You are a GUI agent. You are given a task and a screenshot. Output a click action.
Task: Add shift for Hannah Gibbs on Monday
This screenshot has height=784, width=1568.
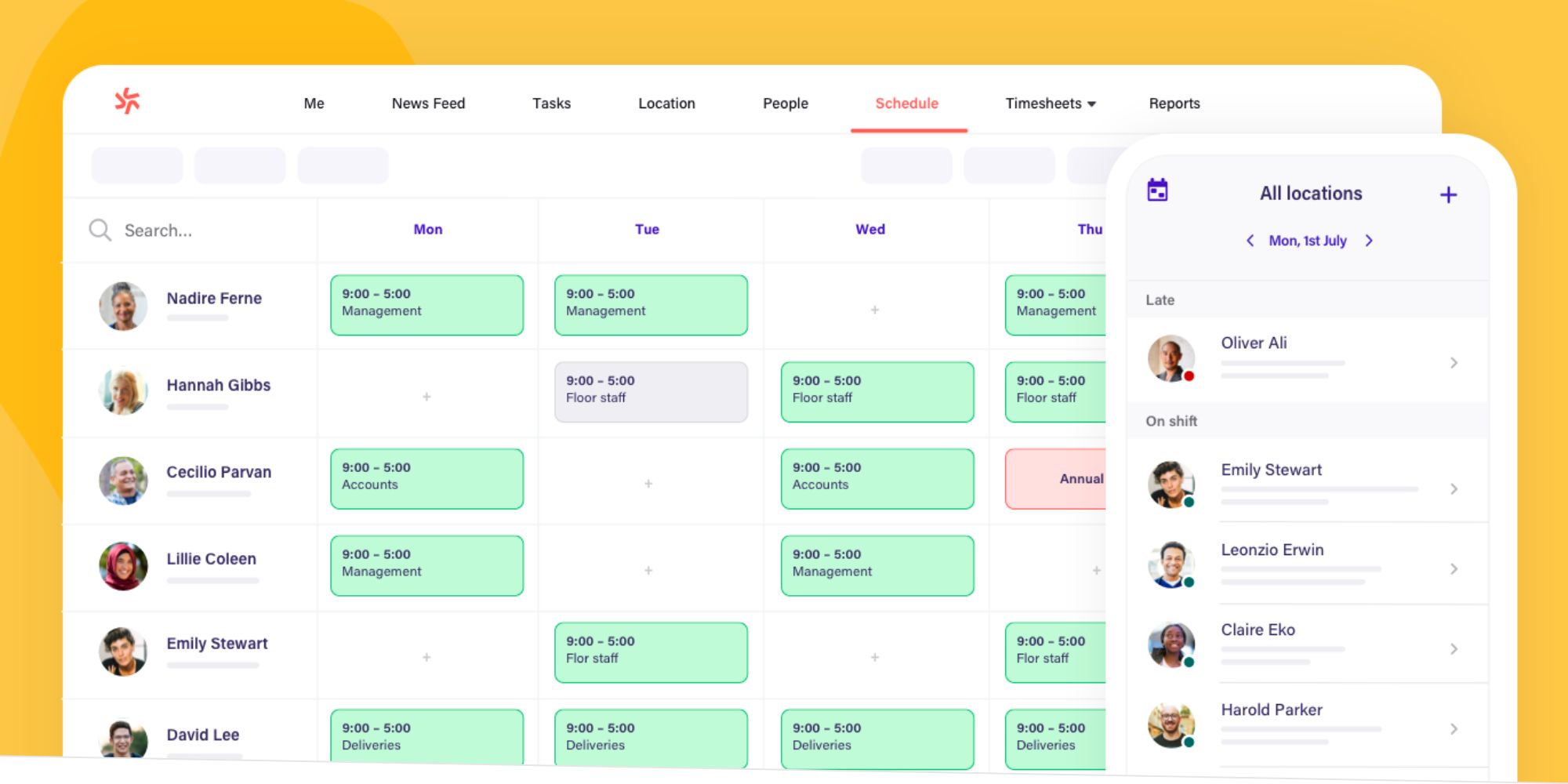click(x=426, y=397)
